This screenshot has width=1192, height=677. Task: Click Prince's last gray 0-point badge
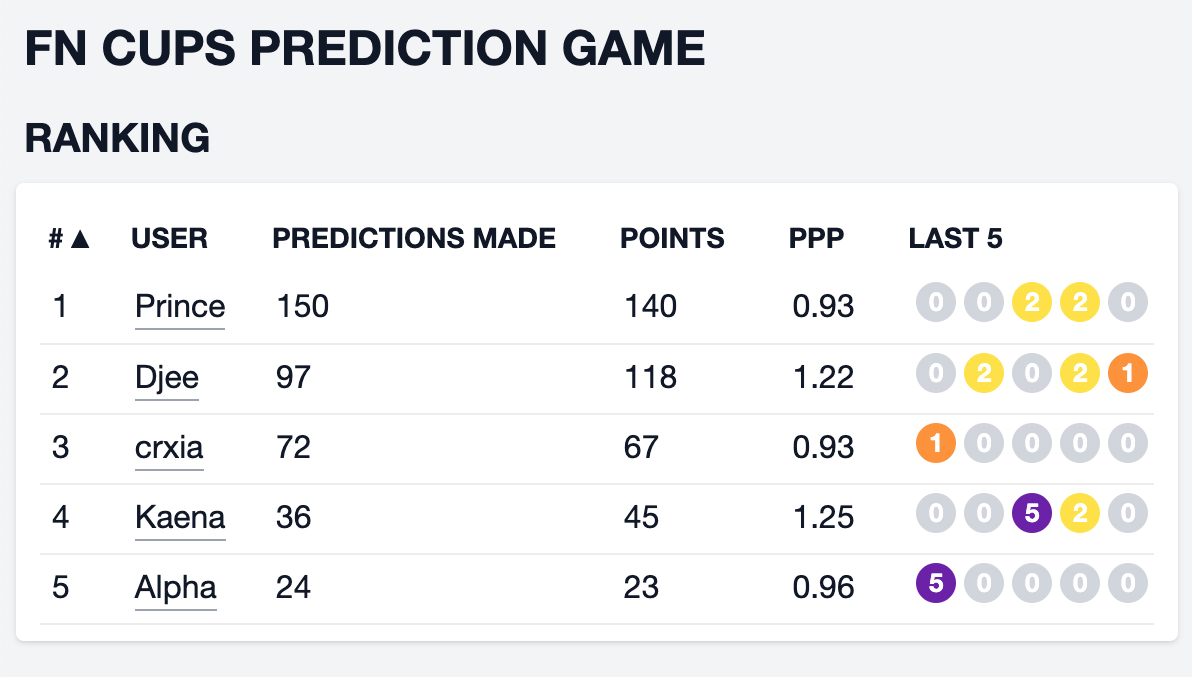coord(1128,304)
